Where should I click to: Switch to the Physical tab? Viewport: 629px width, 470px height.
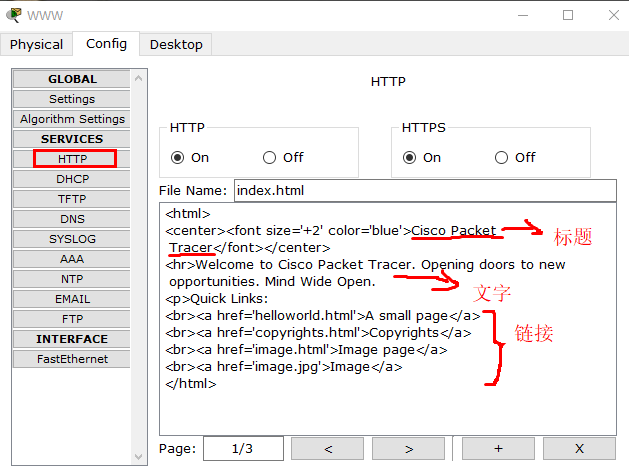pos(36,45)
